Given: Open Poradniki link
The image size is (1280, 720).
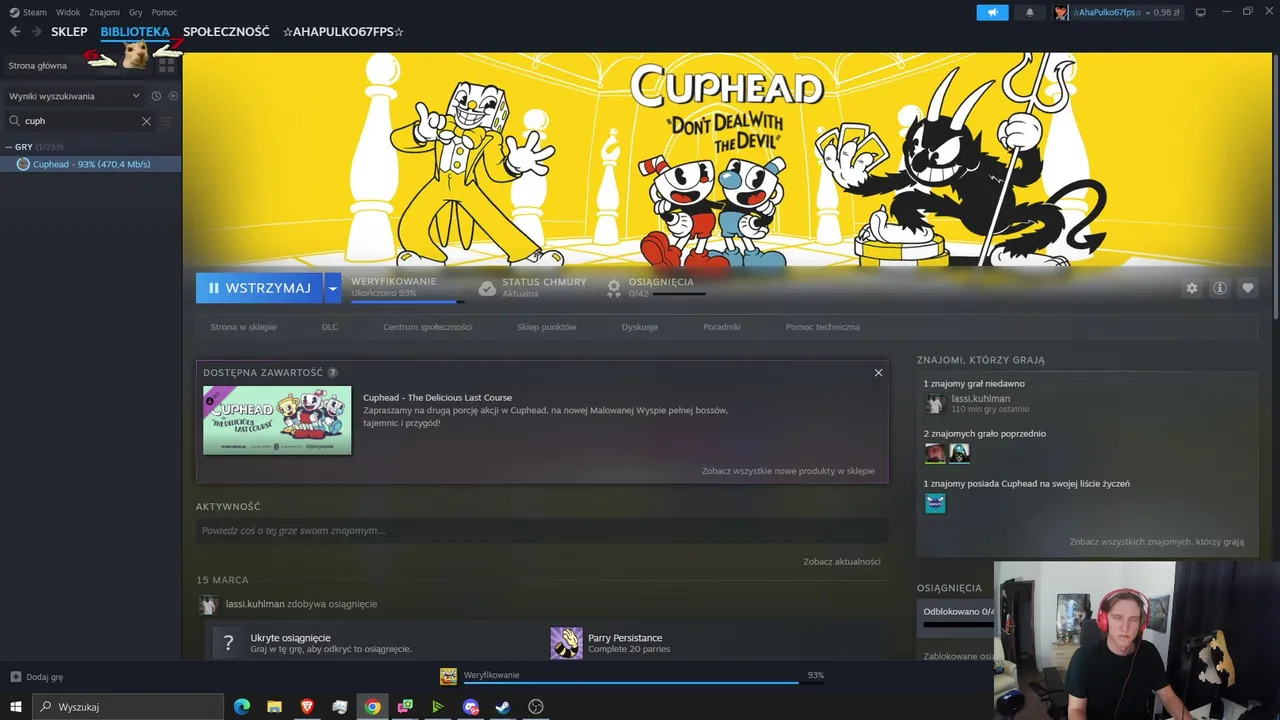Looking at the screenshot, I should [722, 327].
